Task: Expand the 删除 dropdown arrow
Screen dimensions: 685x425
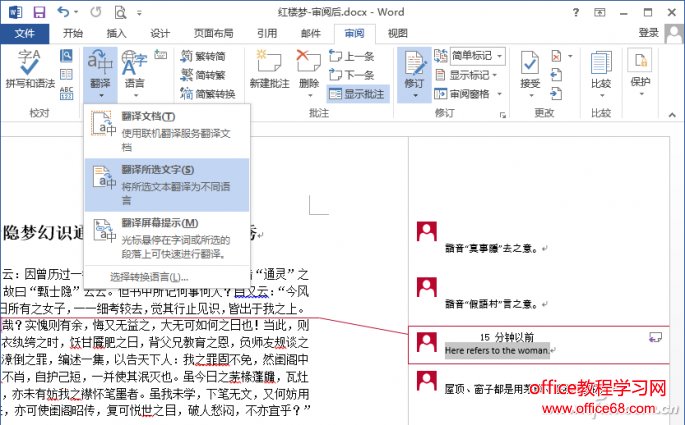Action: click(310, 95)
